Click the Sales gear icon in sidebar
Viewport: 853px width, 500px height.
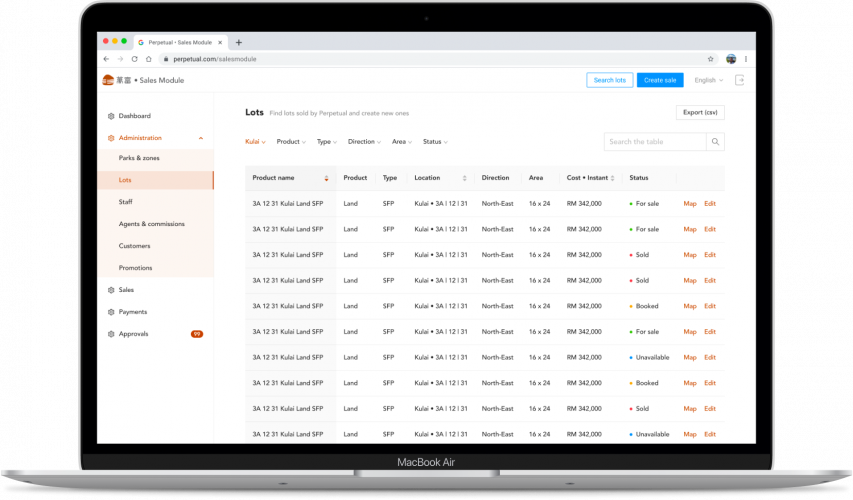111,290
